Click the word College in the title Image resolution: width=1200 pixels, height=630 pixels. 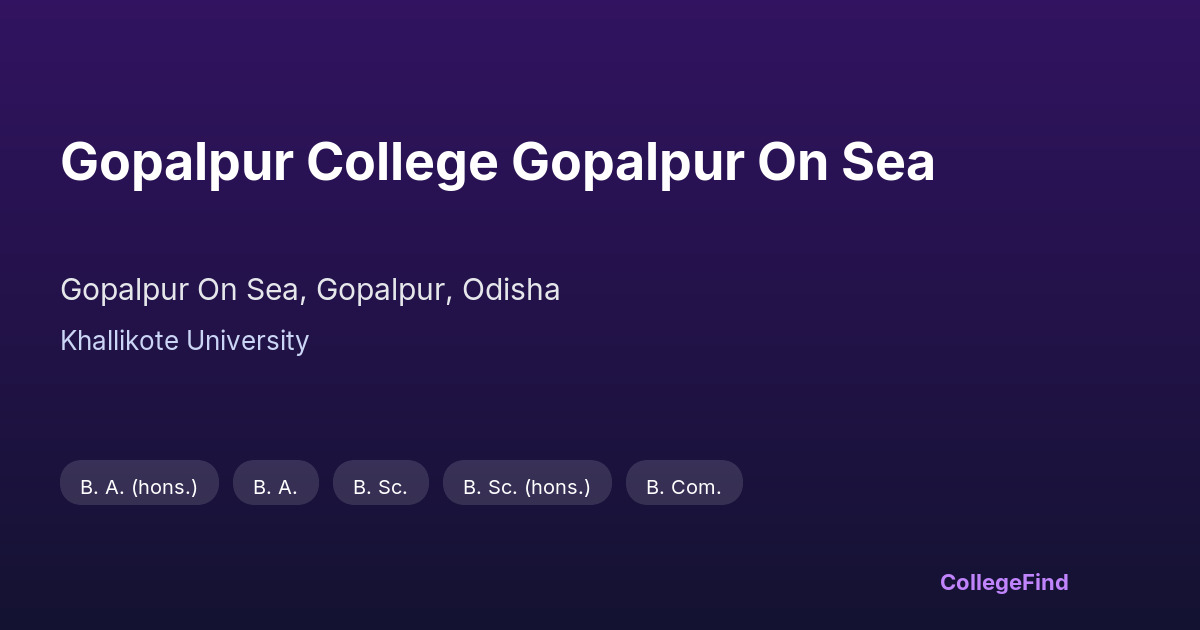point(401,162)
